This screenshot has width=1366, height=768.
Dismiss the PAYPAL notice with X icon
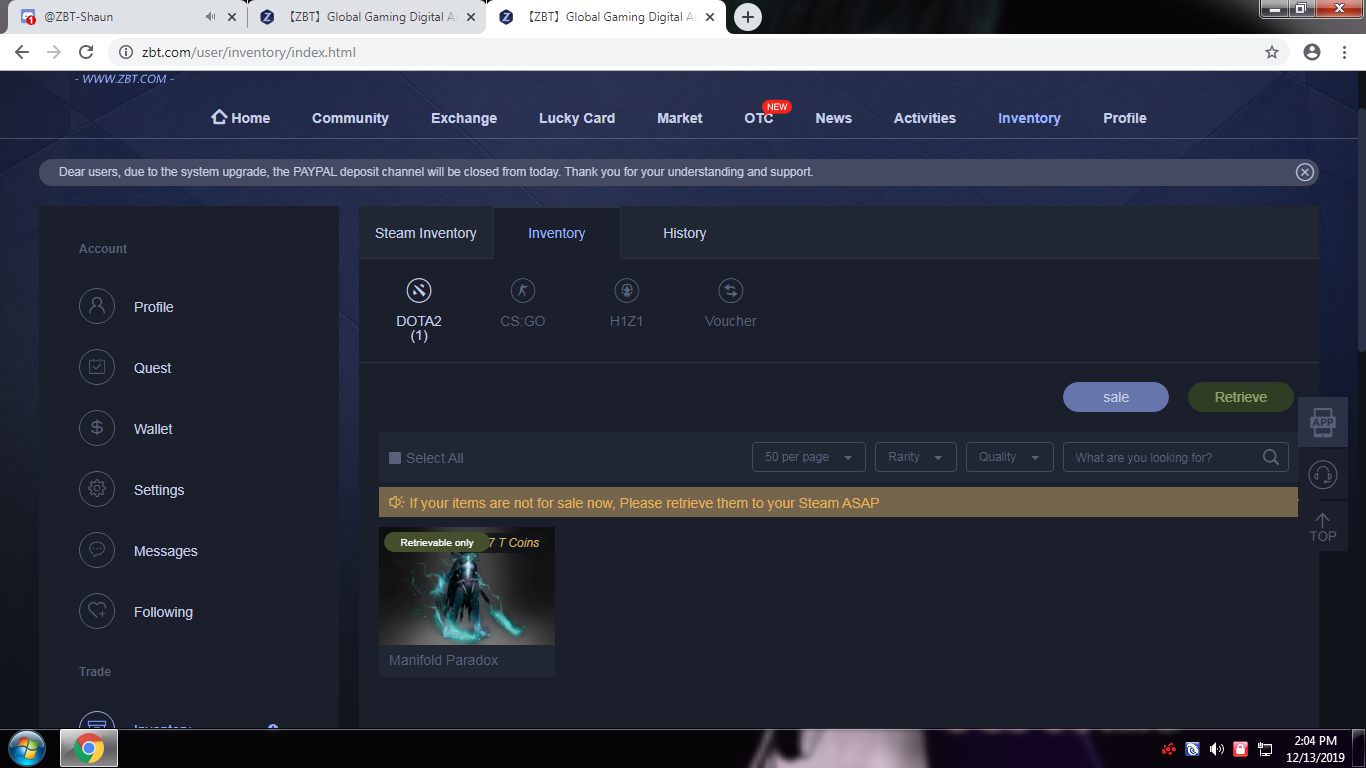1304,172
